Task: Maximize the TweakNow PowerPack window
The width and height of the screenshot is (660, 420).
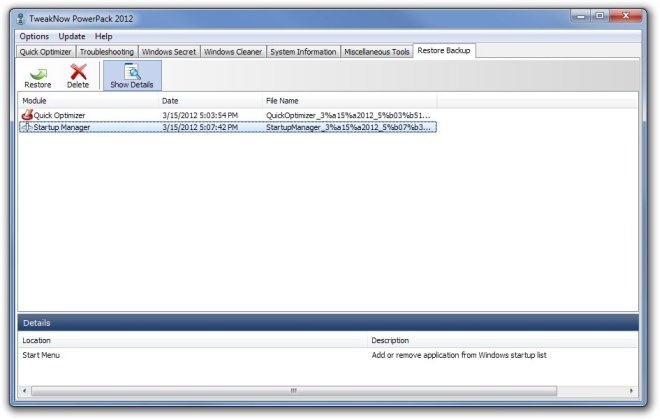Action: point(600,16)
